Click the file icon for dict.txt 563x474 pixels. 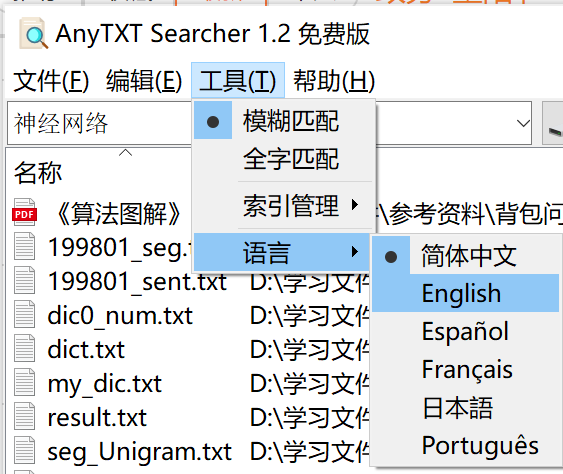[24, 348]
